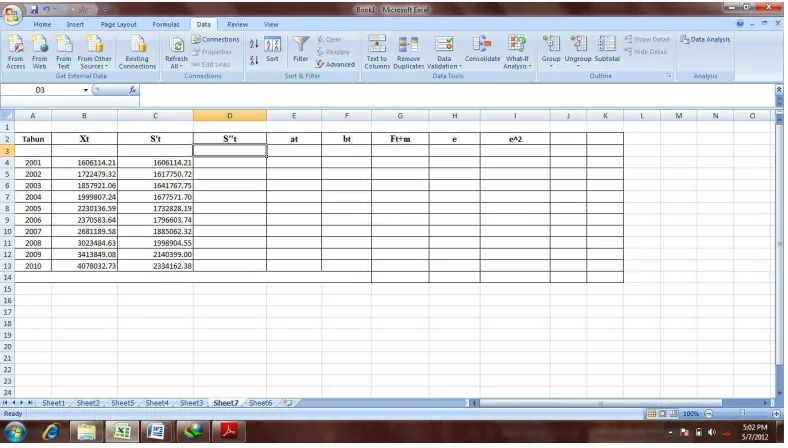This screenshot has width=788, height=448.
Task: Open Internet Explorer from taskbar
Action: coord(51,431)
